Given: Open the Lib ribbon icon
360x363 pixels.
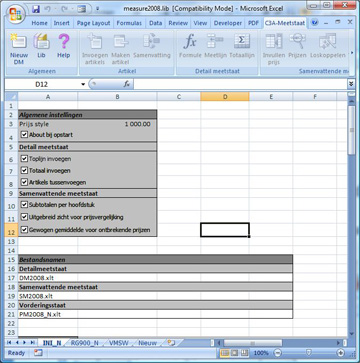Looking at the screenshot, I should point(41,46).
